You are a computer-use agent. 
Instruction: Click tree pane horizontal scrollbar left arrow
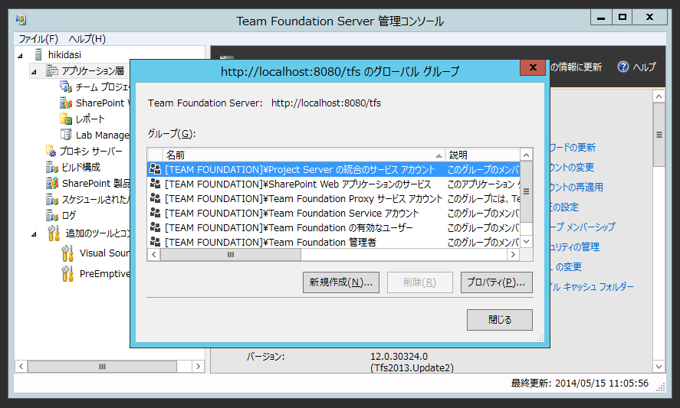[21, 366]
